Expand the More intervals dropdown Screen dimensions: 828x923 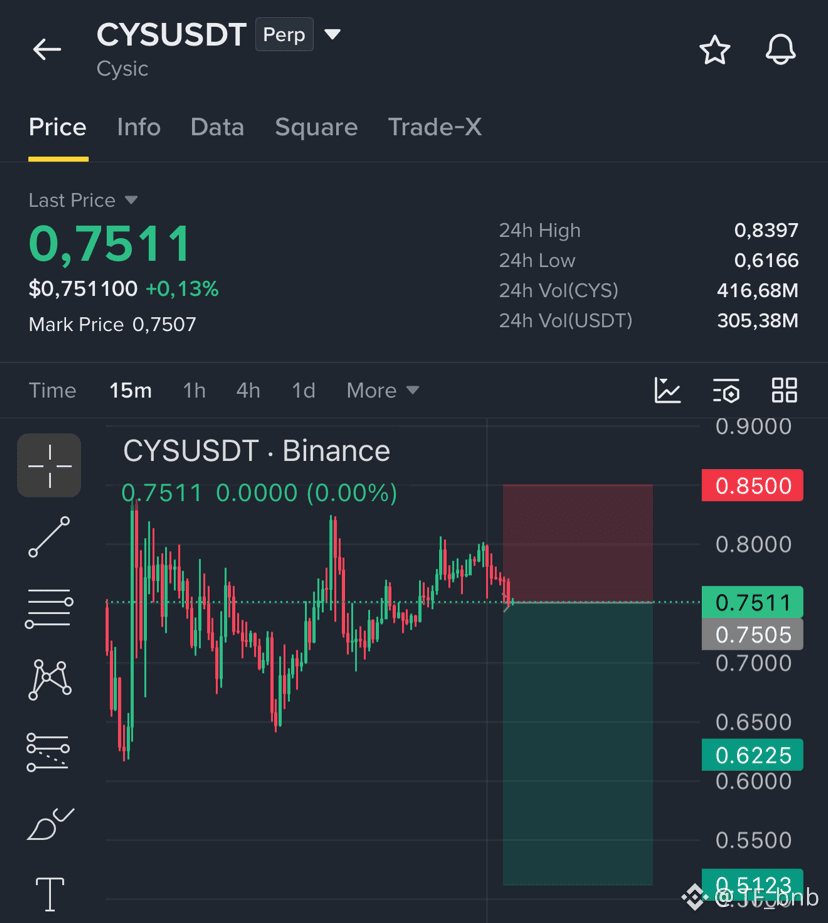pyautogui.click(x=383, y=390)
